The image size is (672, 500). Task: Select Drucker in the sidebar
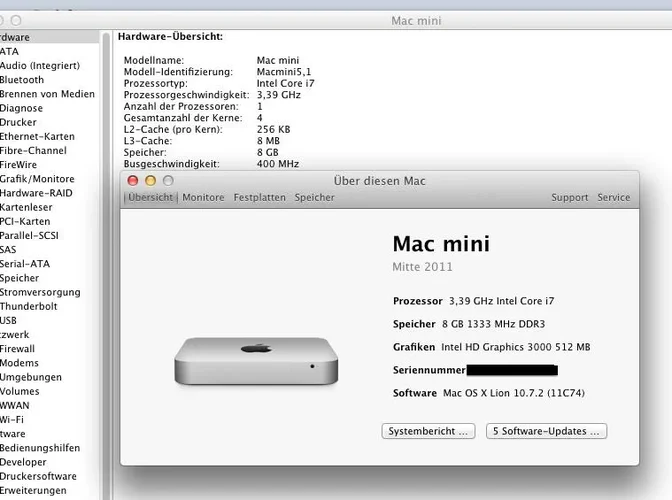(18, 122)
